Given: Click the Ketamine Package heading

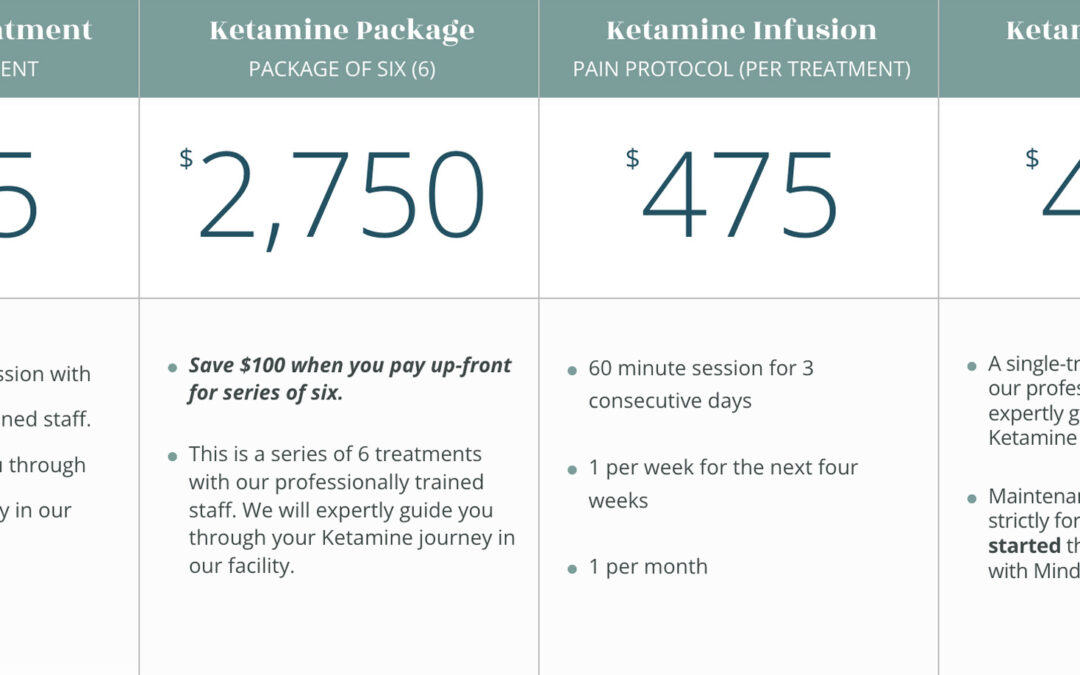Looking at the screenshot, I should tap(342, 31).
